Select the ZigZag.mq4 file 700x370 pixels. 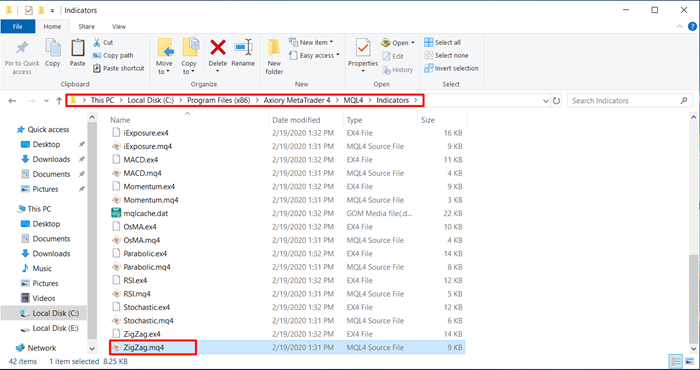point(287,347)
